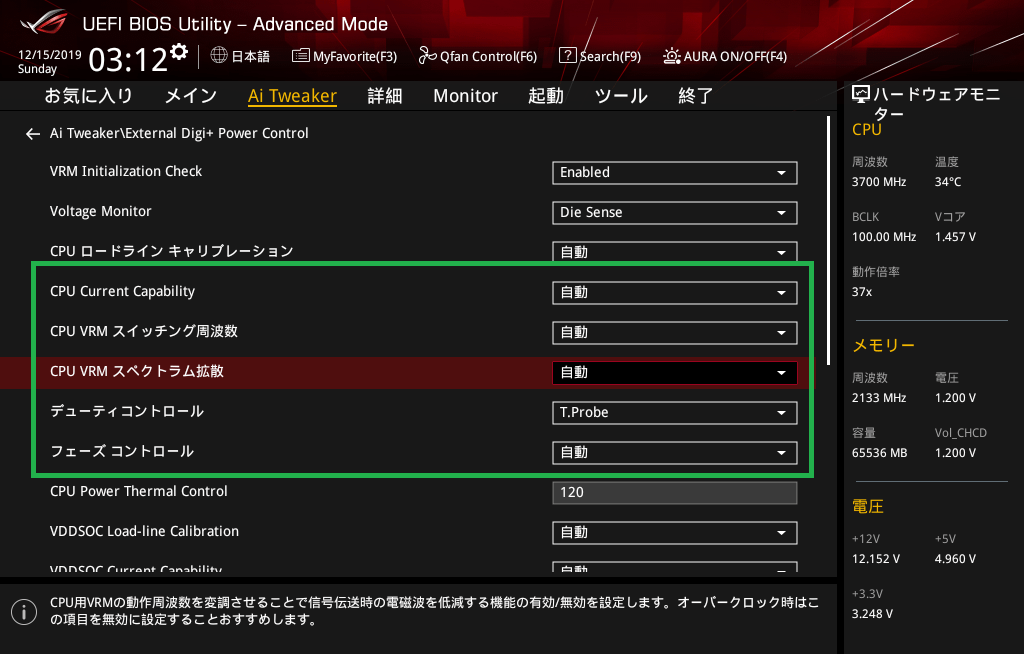The image size is (1024, 654).
Task: Click CPU Power Thermal Control value field
Action: 674,492
